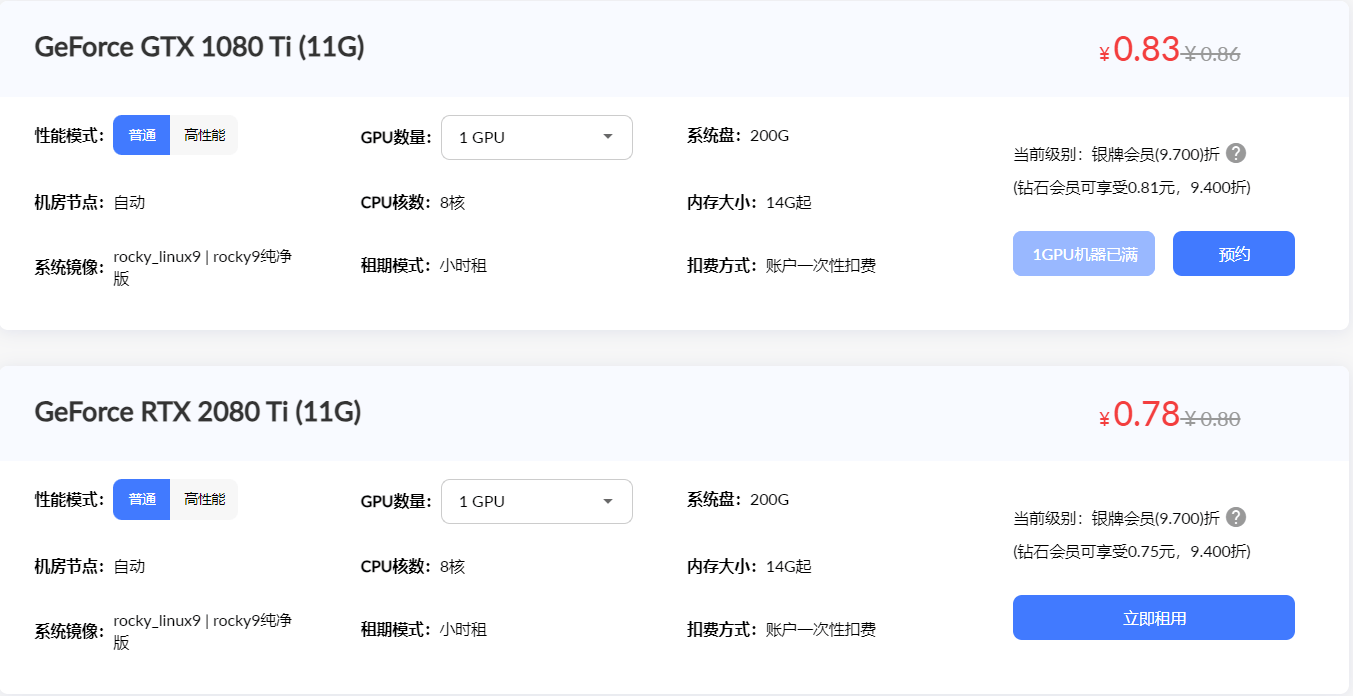Viewport: 1353px width, 696px height.
Task: Click 机房节点 自动 value in GTX 1080 Ti card
Action: click(129, 202)
